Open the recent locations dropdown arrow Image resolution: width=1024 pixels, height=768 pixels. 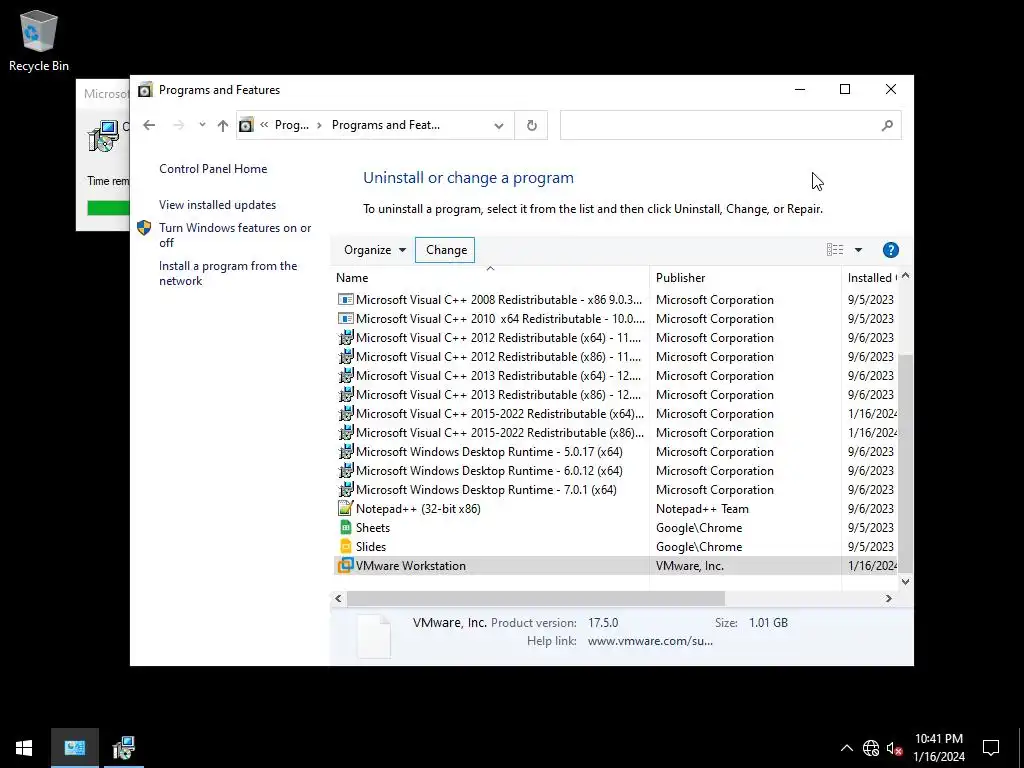(202, 125)
